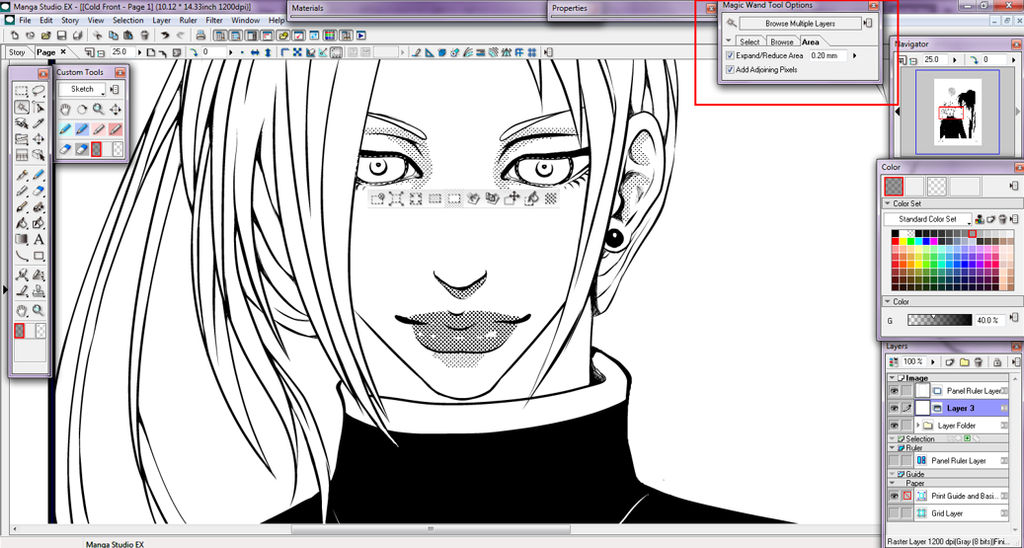The width and height of the screenshot is (1024, 548).
Task: Expand the Layer Folder in Layers panel
Action: (918, 426)
